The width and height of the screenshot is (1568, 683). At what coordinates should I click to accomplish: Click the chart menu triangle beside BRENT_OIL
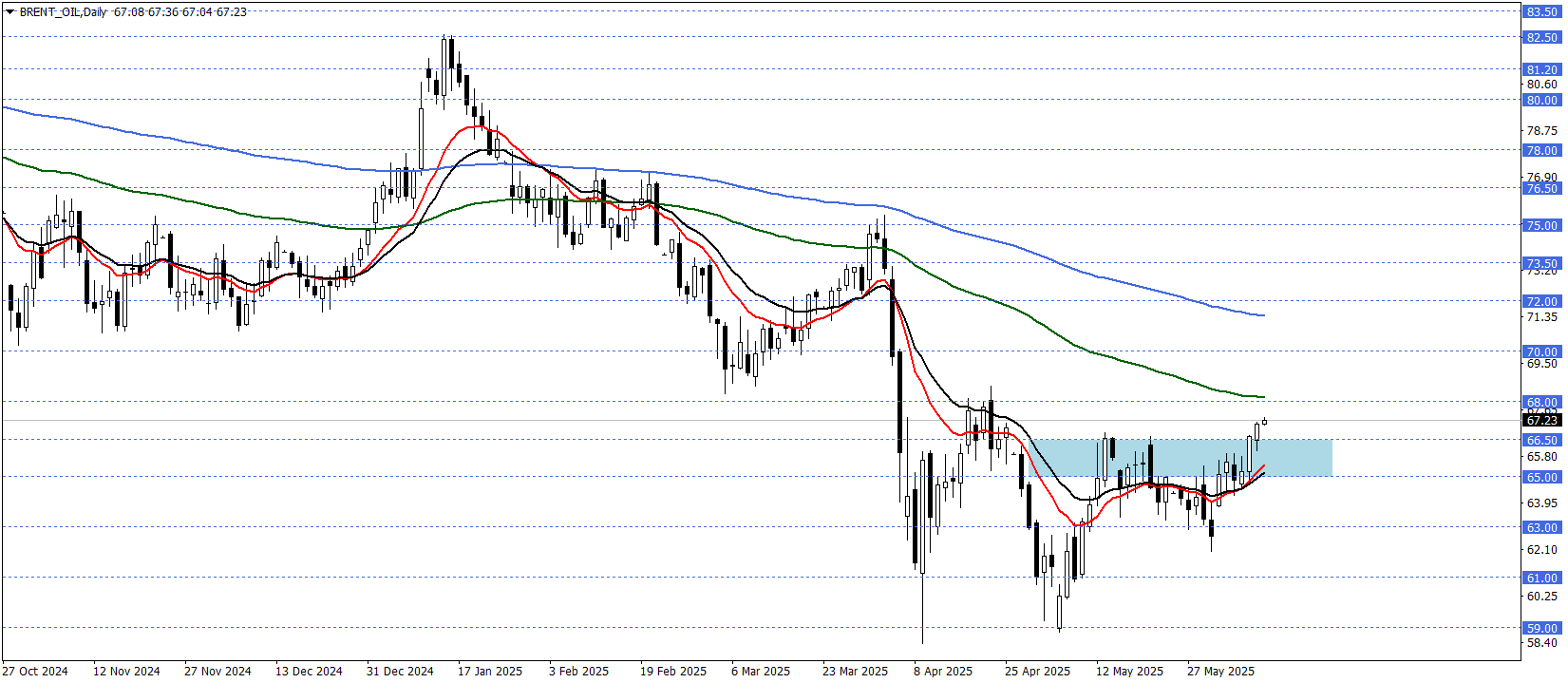(x=9, y=12)
